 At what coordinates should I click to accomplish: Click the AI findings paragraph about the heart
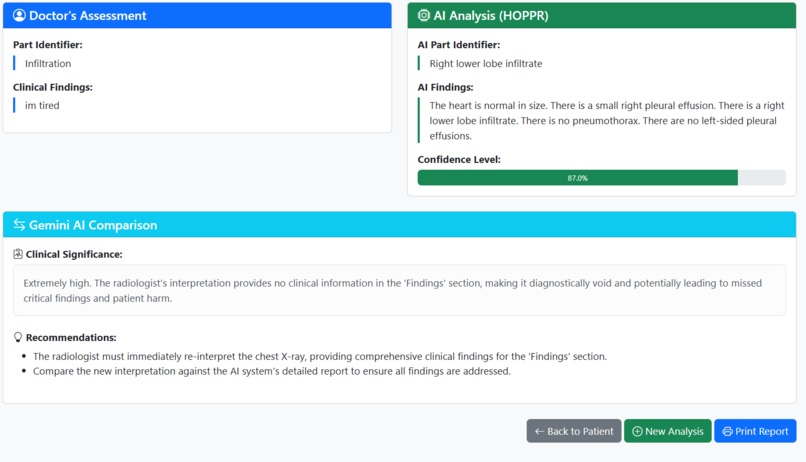pos(607,121)
